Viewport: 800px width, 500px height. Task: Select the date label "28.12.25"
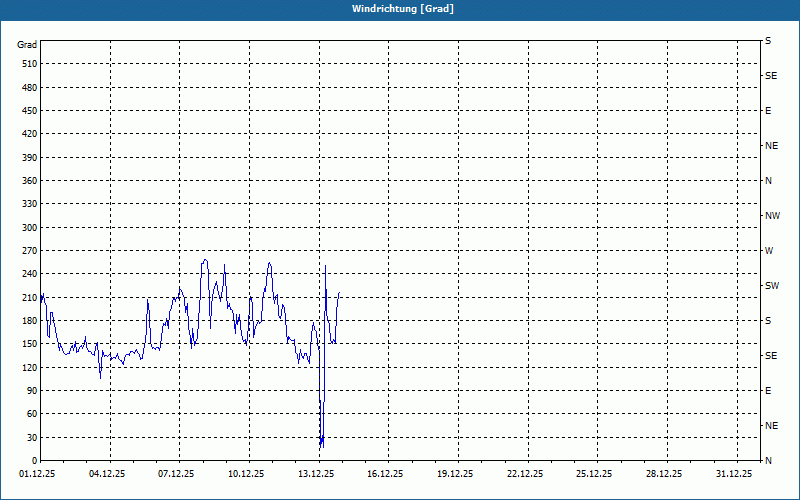pos(664,474)
